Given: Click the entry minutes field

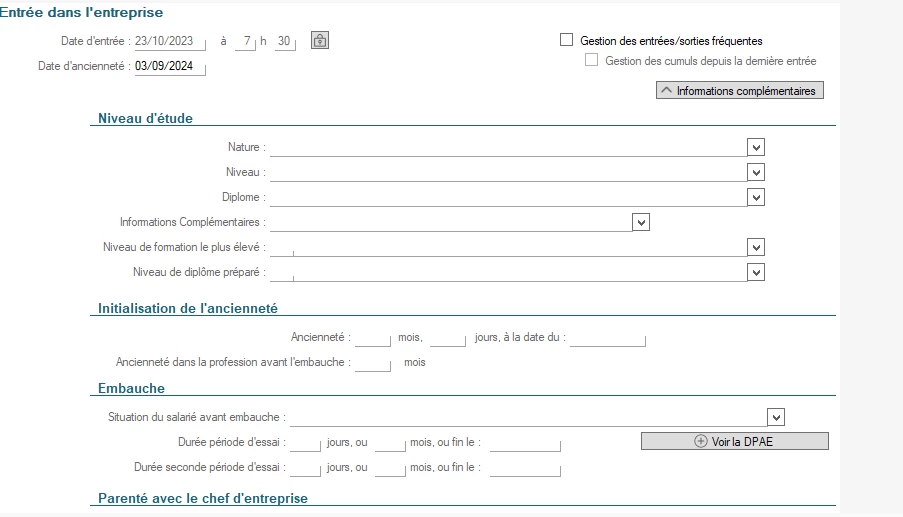Looking at the screenshot, I should pyautogui.click(x=285, y=41).
